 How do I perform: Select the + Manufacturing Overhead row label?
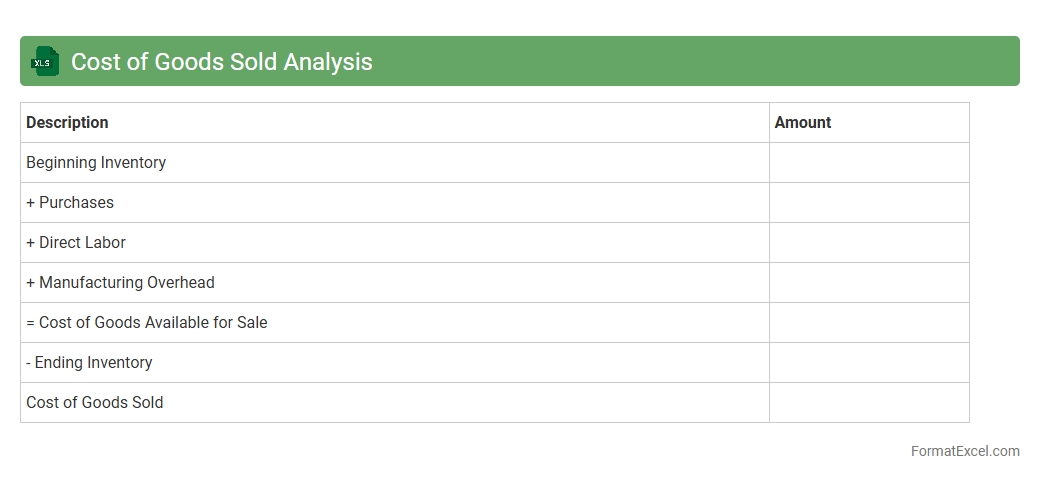click(x=120, y=282)
